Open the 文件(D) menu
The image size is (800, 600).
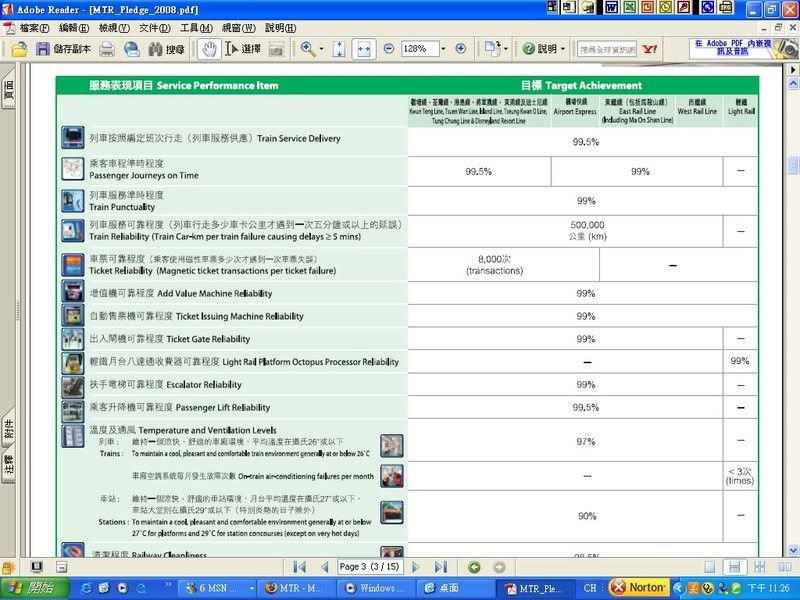click(155, 28)
